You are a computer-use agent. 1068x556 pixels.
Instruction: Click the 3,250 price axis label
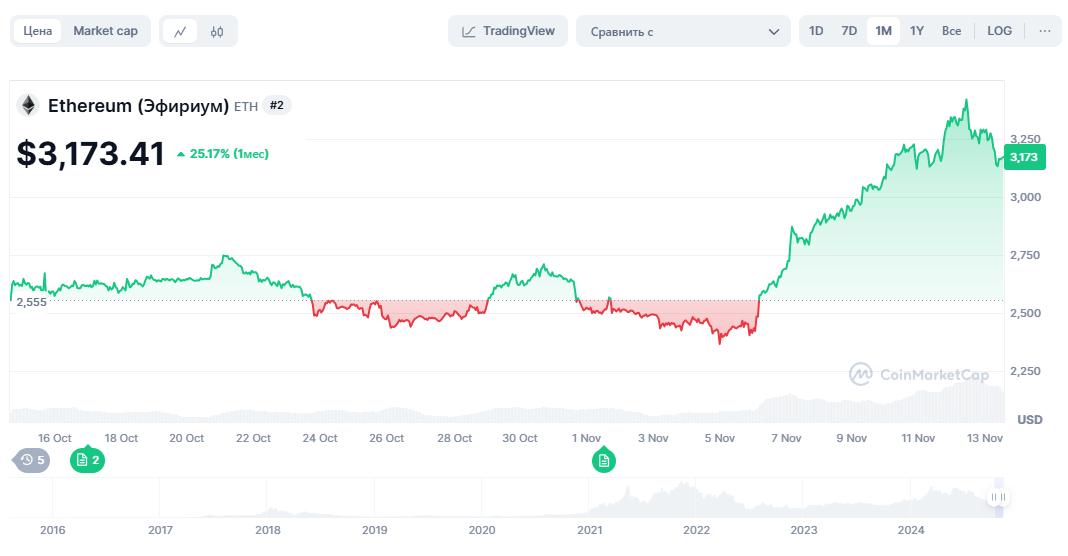point(1025,139)
